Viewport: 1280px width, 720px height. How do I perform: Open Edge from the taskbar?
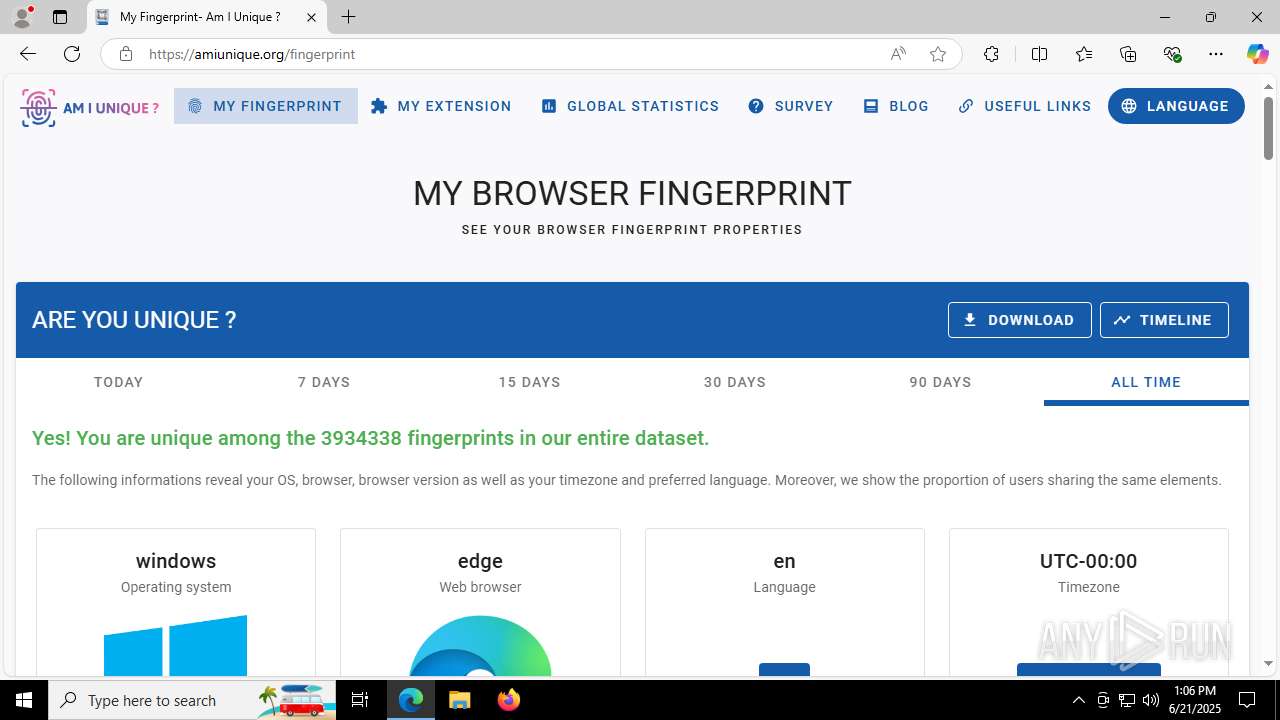click(411, 700)
